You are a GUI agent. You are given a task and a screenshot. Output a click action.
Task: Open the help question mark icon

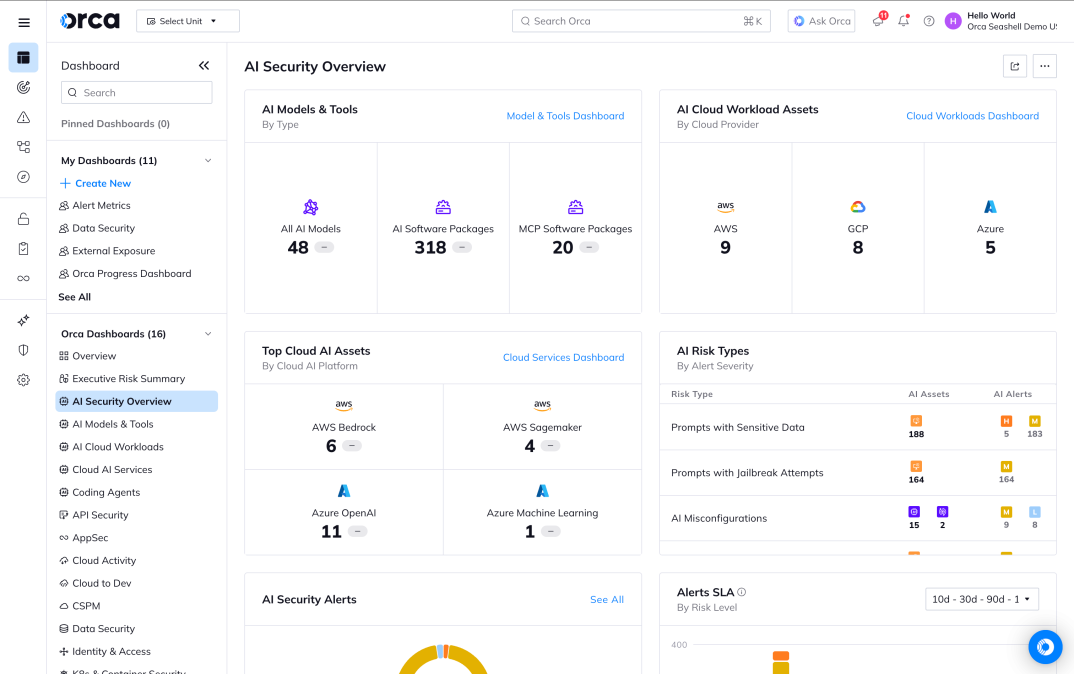pos(929,21)
